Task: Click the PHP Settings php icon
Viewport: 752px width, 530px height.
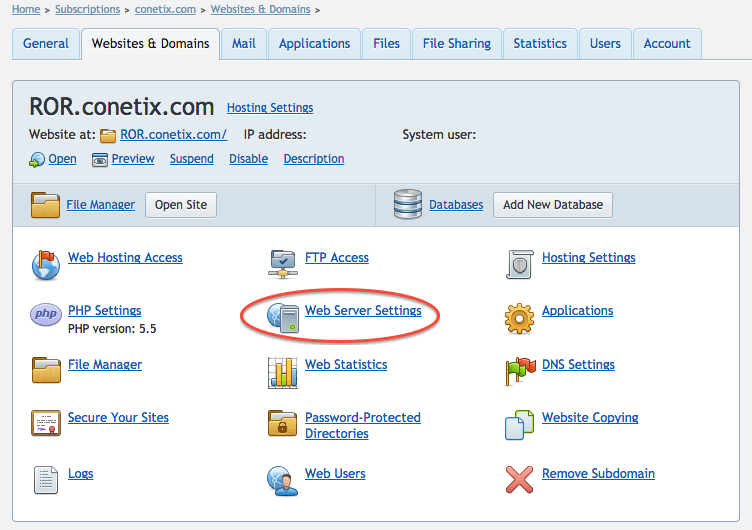Action: 46,314
